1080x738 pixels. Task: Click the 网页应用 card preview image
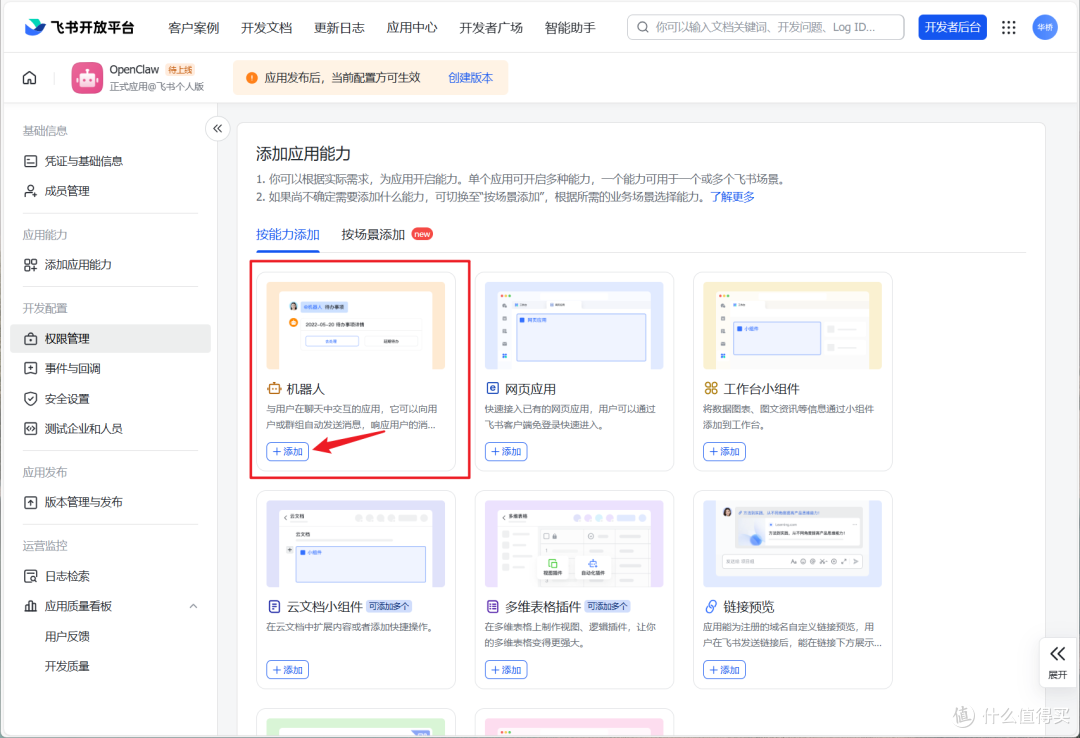click(x=574, y=325)
